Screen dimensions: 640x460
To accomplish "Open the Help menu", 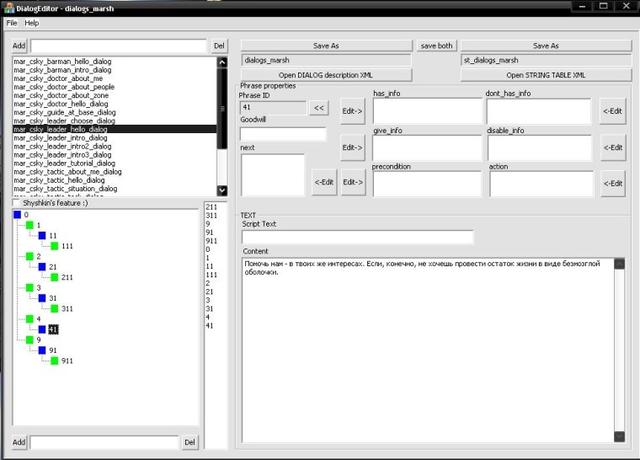I will 32,22.
